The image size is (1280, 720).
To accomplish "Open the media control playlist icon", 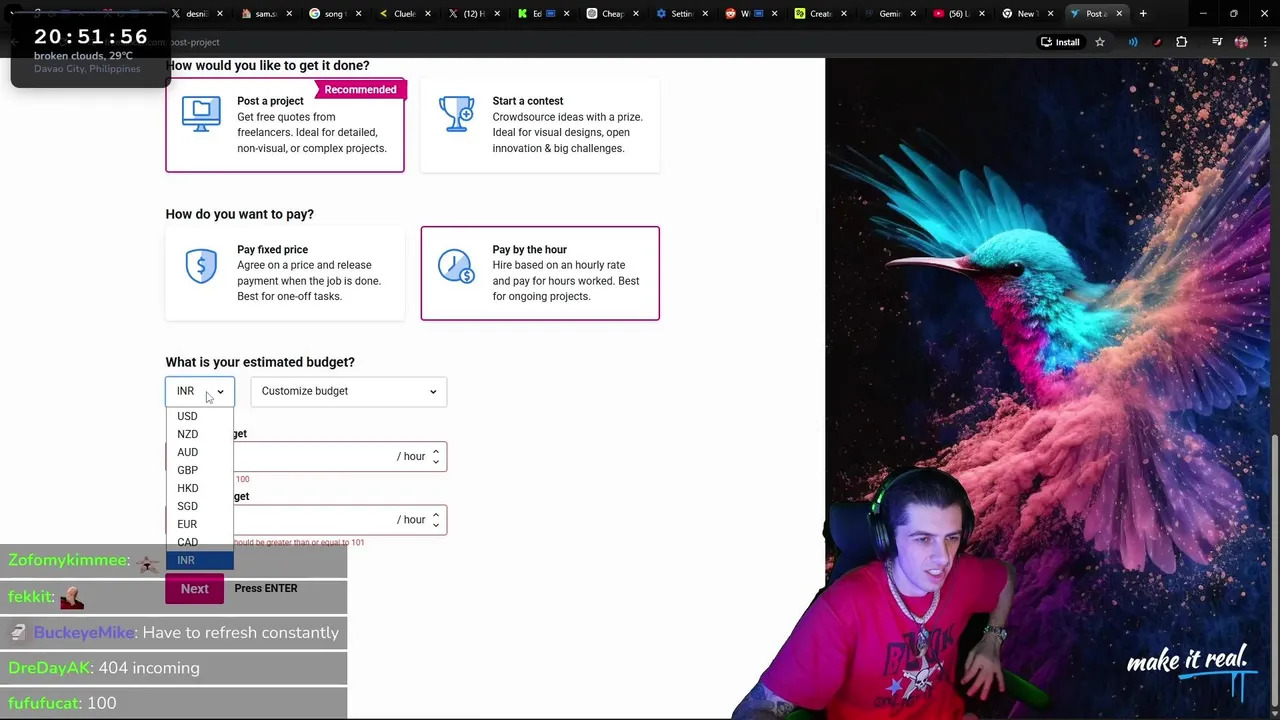I will coord(1217,42).
